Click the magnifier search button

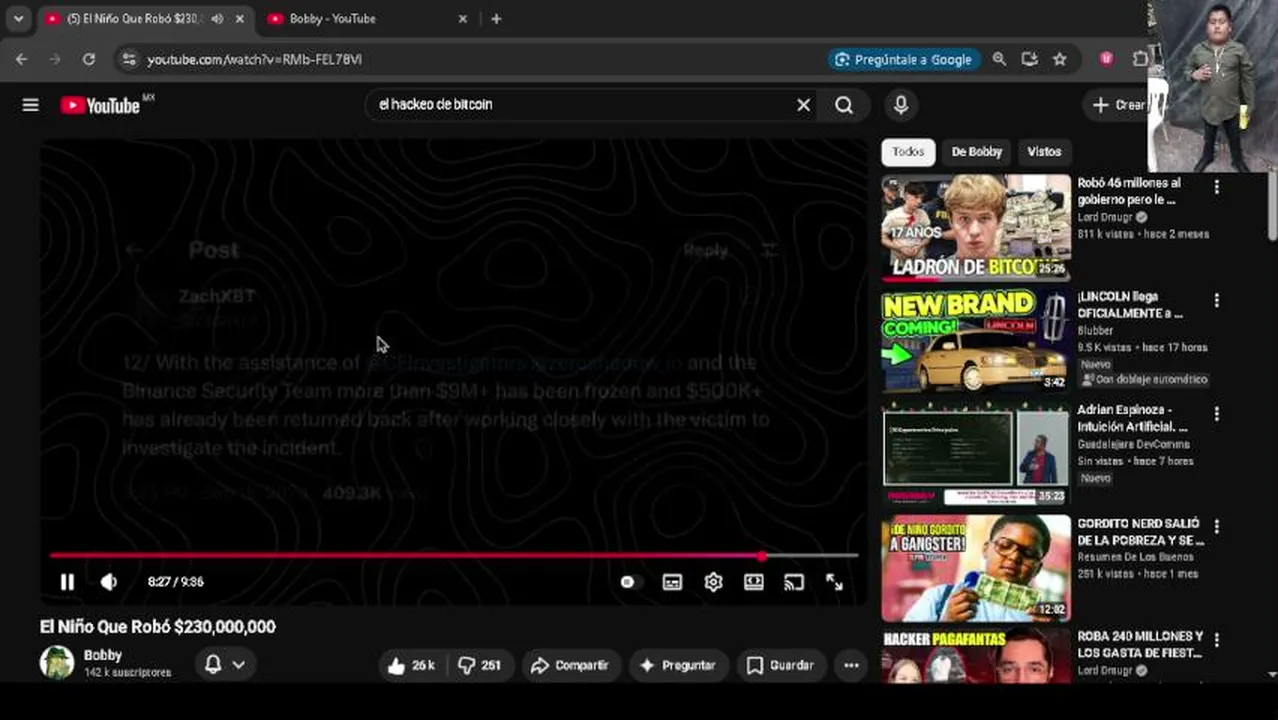(x=844, y=105)
